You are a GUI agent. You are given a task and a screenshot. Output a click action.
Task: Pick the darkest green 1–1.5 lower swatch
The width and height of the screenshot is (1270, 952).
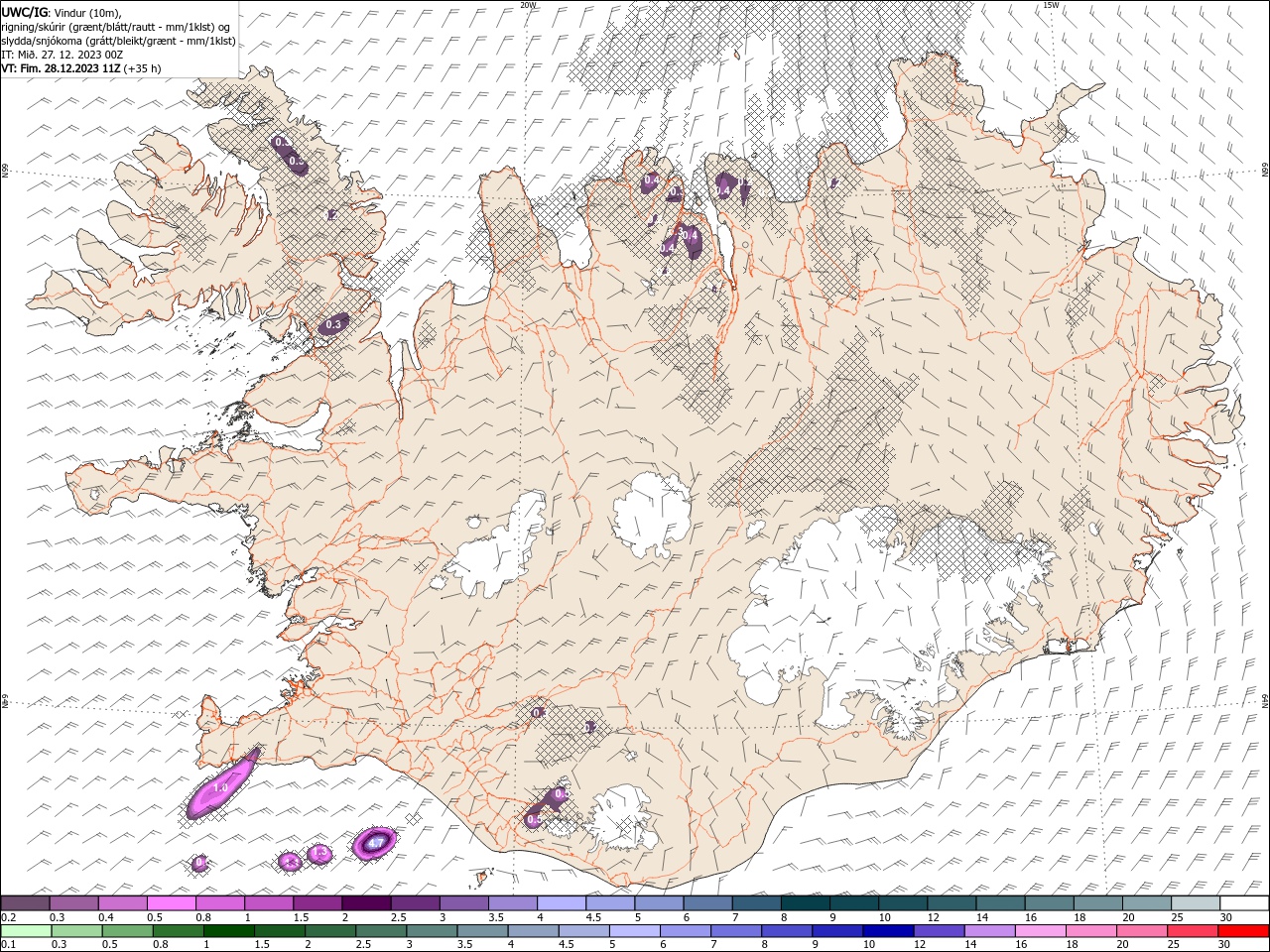[x=229, y=931]
